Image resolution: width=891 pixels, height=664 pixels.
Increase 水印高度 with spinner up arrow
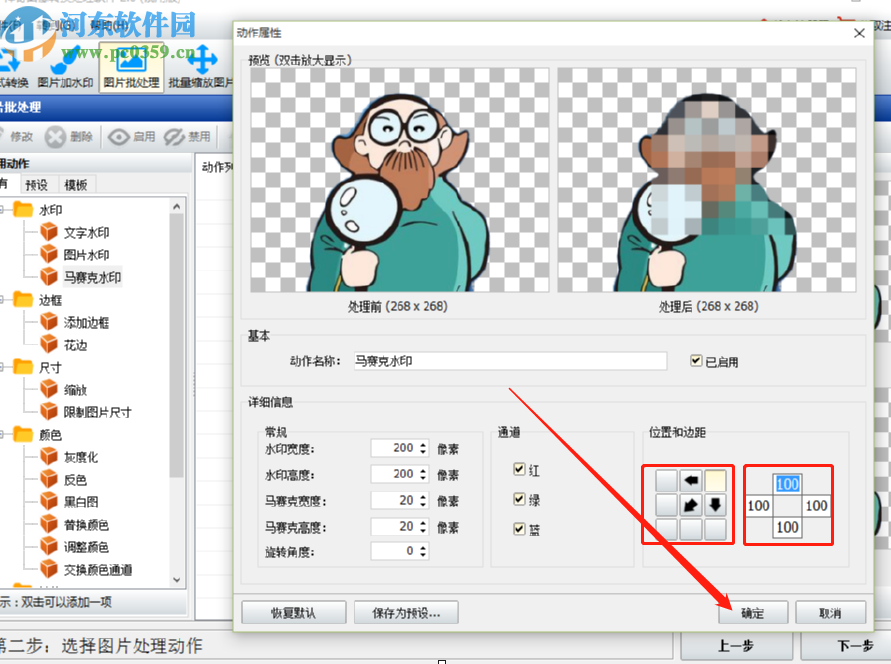pos(423,471)
